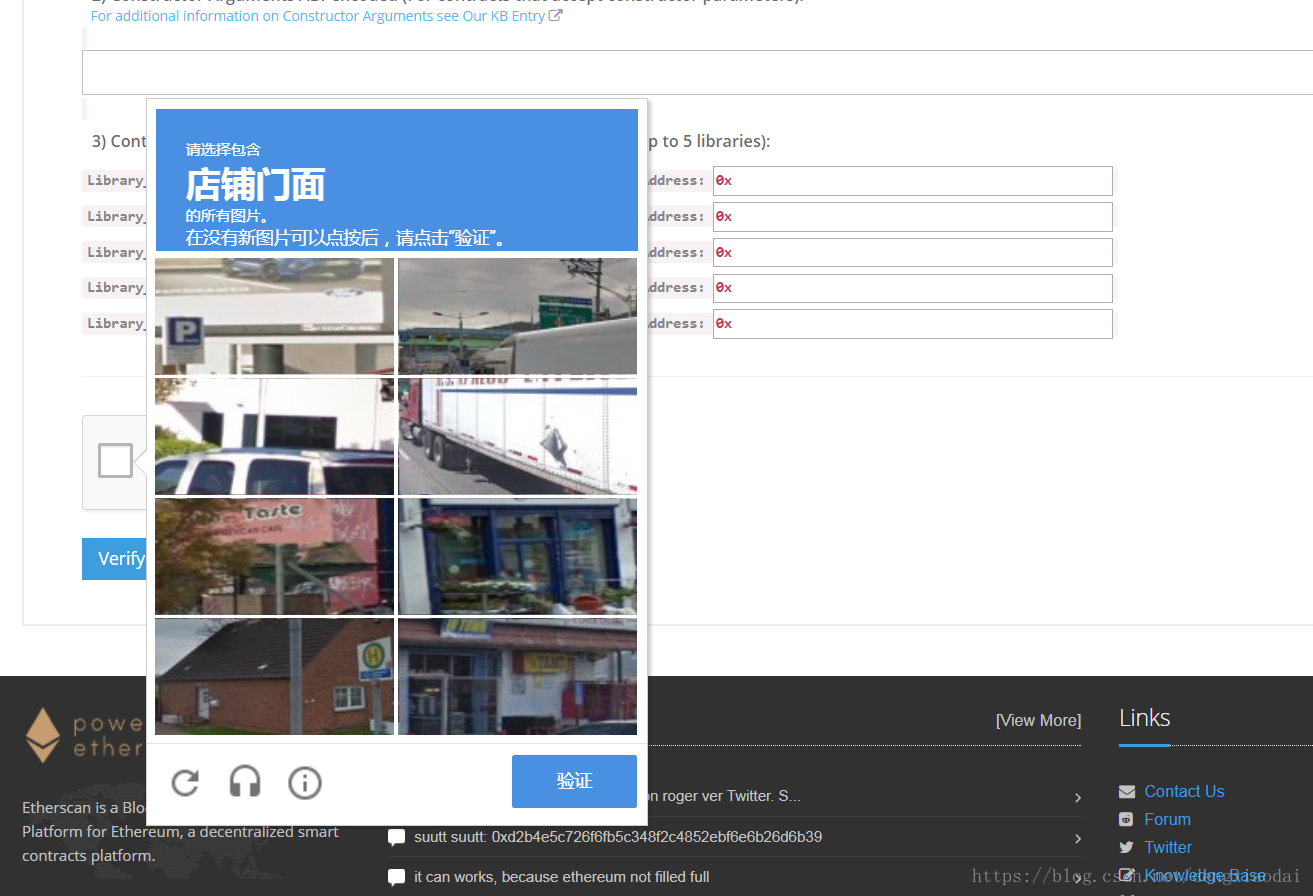Click the blue Verify button

114,559
